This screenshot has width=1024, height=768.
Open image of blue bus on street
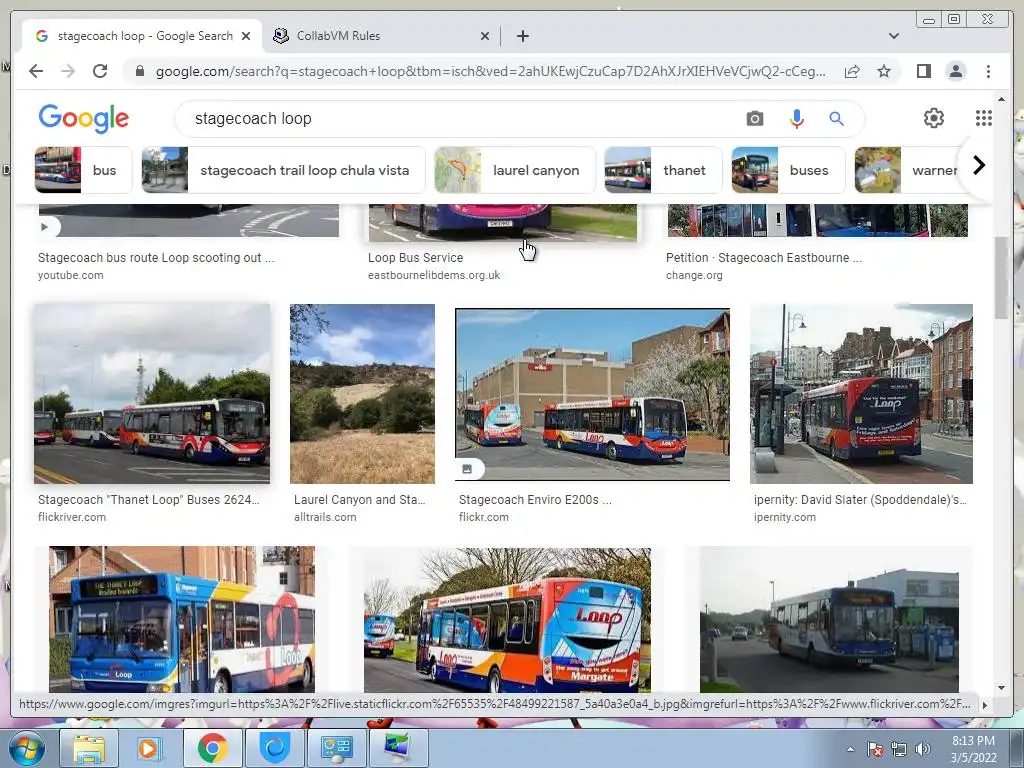tap(829, 619)
